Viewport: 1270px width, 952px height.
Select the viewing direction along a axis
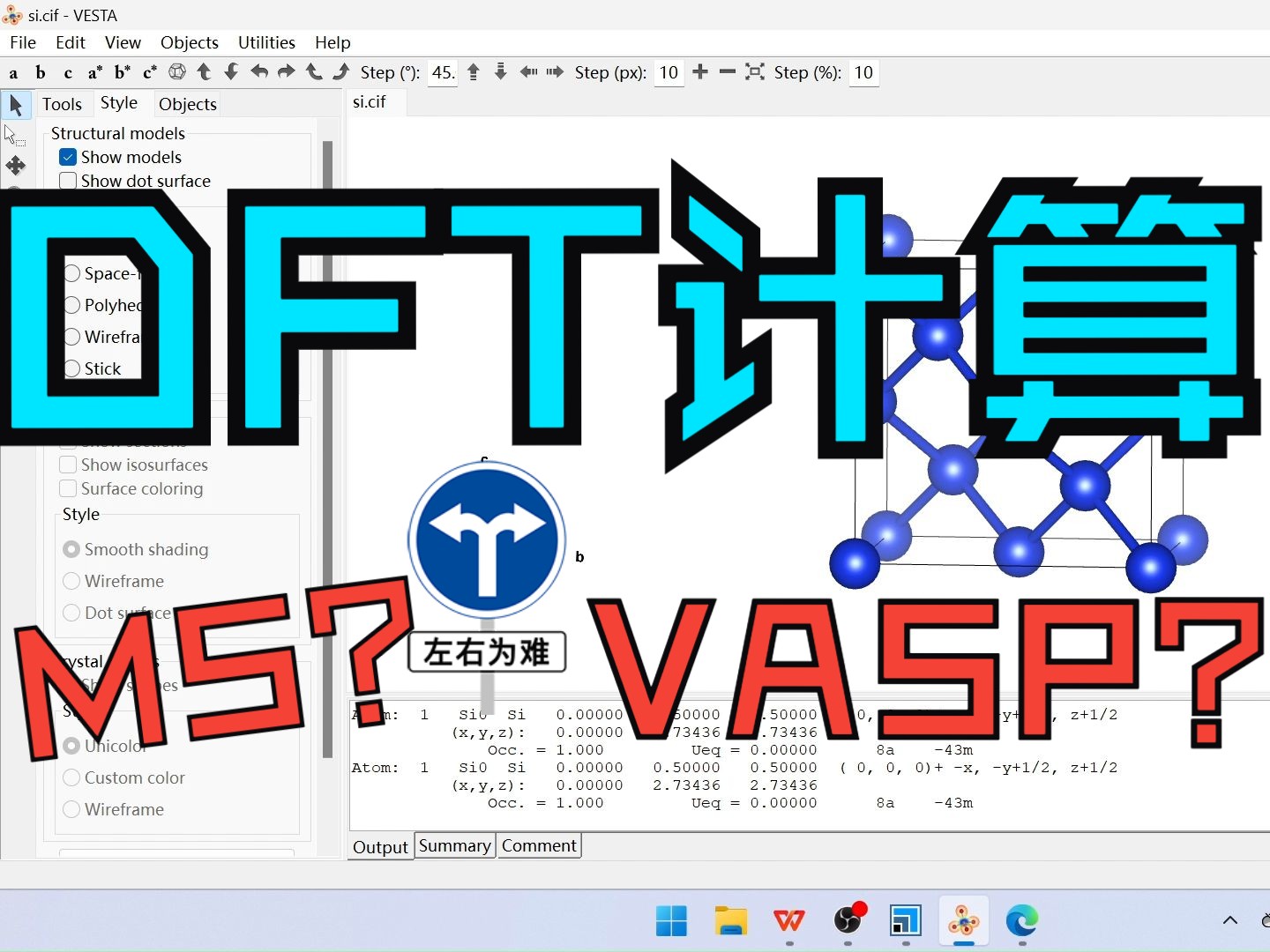pos(13,72)
